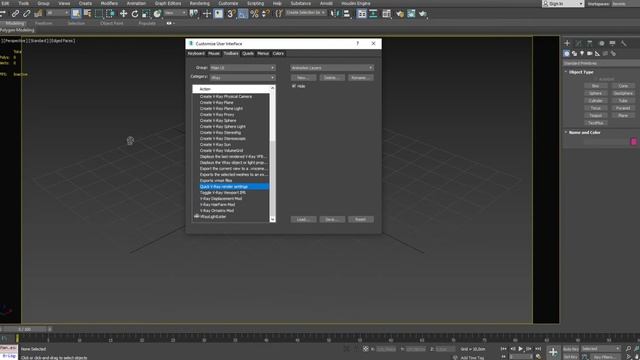Click the time slider handle
The image size is (640, 360).
(24, 329)
